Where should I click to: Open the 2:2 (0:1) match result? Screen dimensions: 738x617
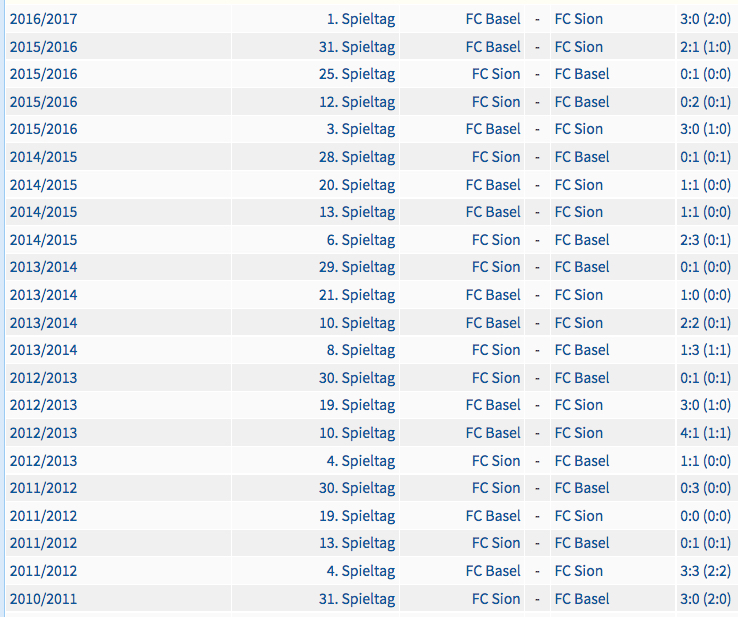705,323
